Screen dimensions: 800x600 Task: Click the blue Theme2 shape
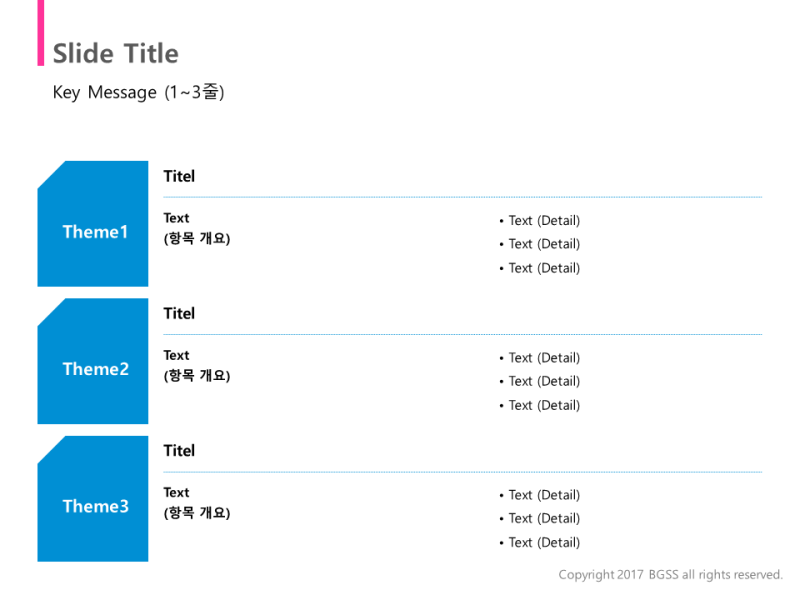93,361
